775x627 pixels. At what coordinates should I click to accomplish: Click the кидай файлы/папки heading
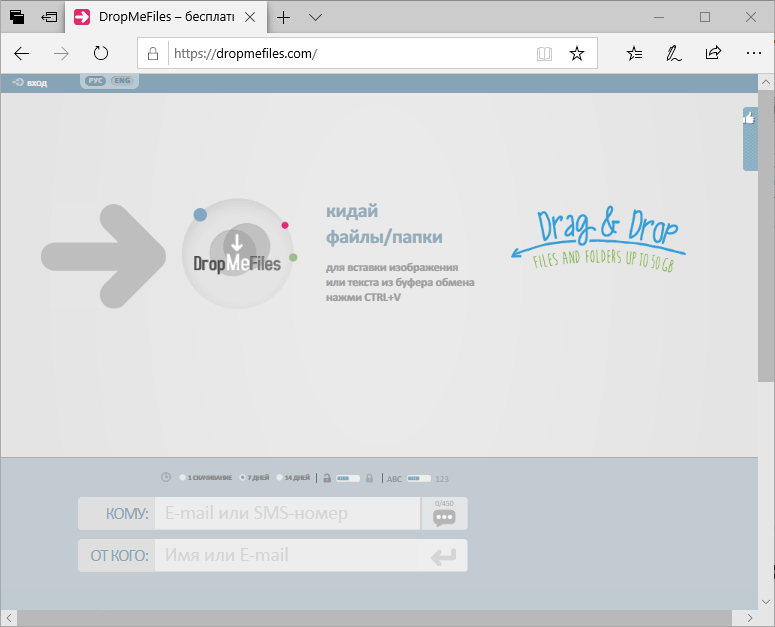coord(384,224)
